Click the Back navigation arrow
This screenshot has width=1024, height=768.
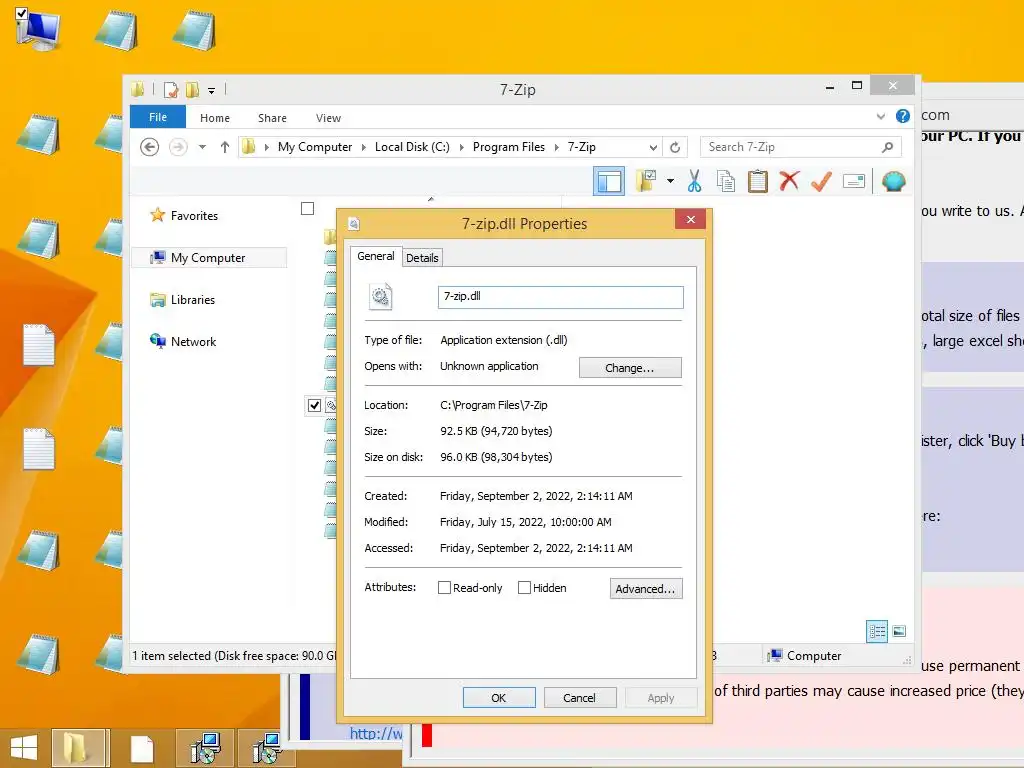tap(150, 147)
